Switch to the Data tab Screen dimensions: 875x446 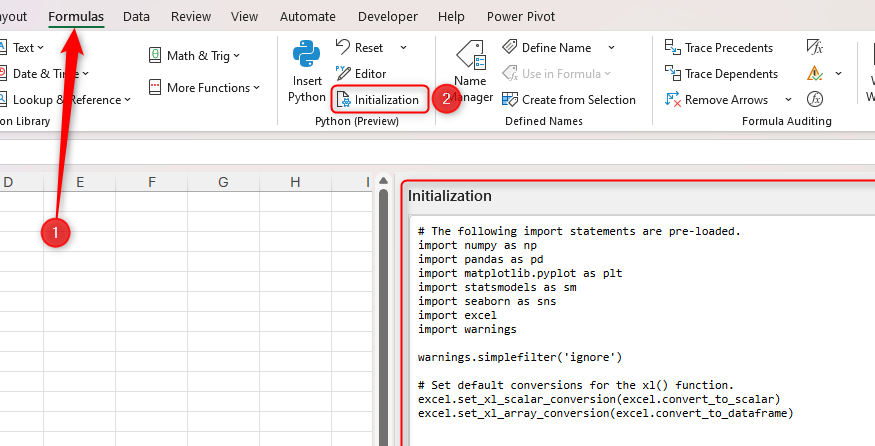click(136, 17)
